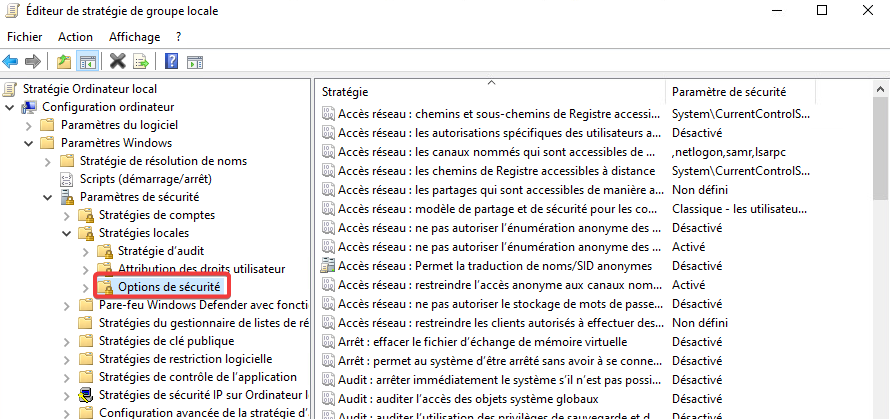Open Help via the blue question mark icon
Screen dimensions: 890x419
click(x=171, y=61)
